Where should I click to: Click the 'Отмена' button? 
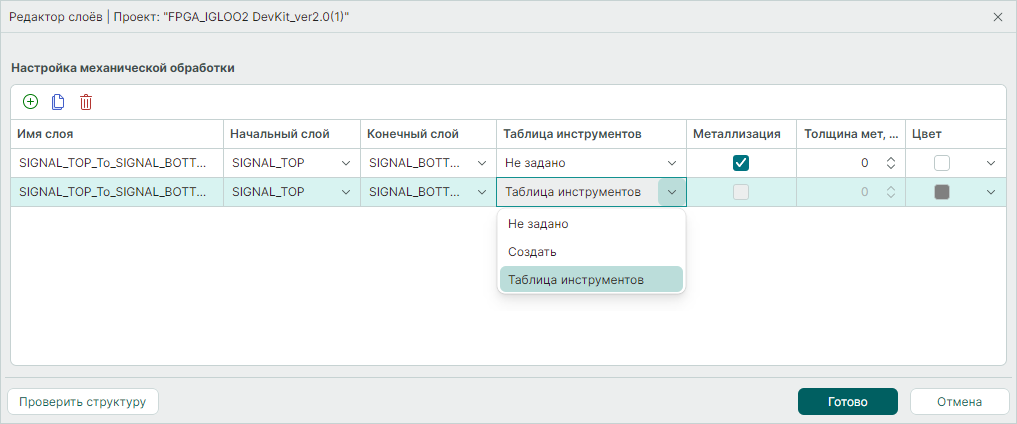(x=959, y=402)
